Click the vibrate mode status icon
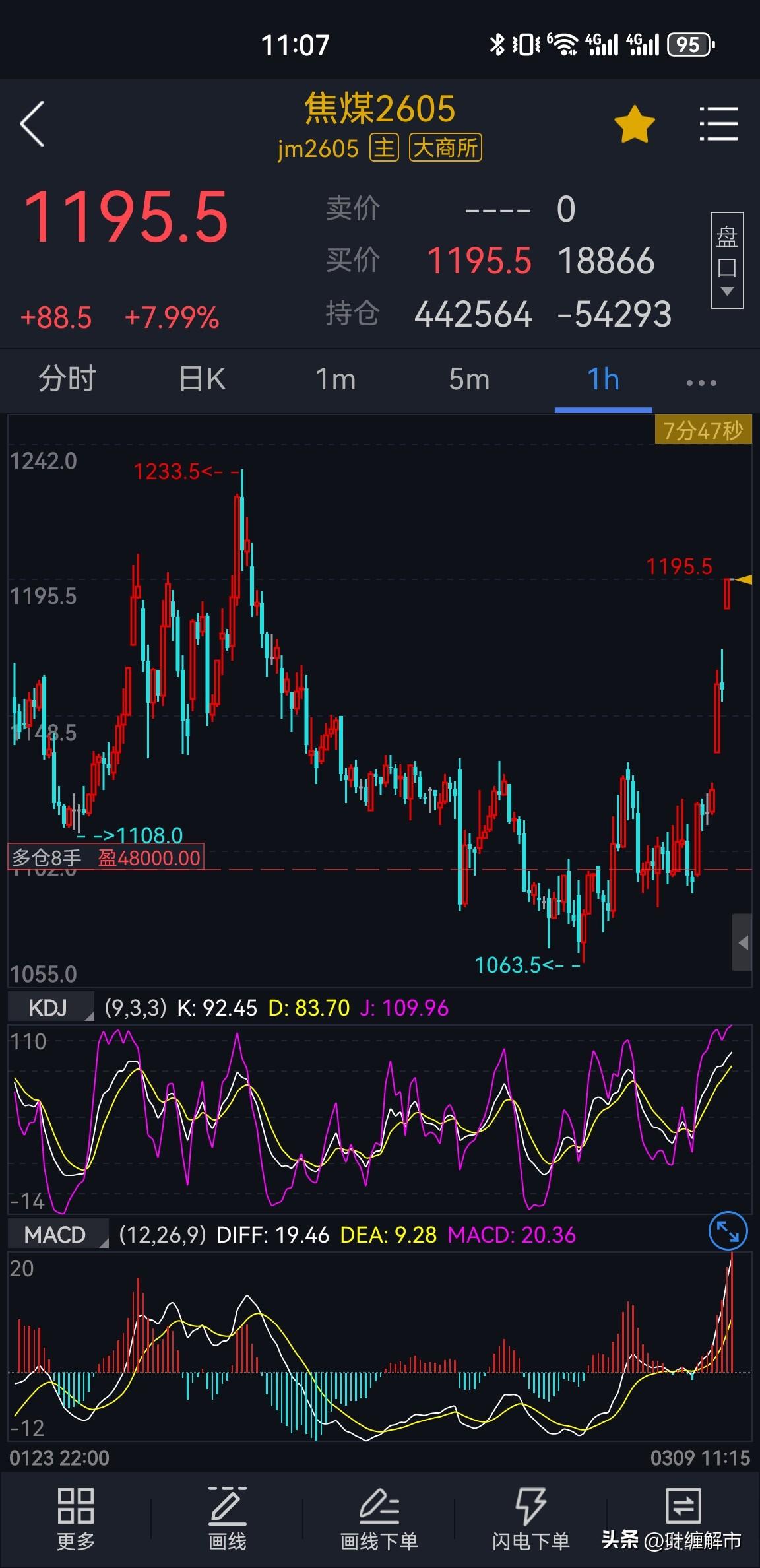This screenshot has width=760, height=1568. [526, 45]
